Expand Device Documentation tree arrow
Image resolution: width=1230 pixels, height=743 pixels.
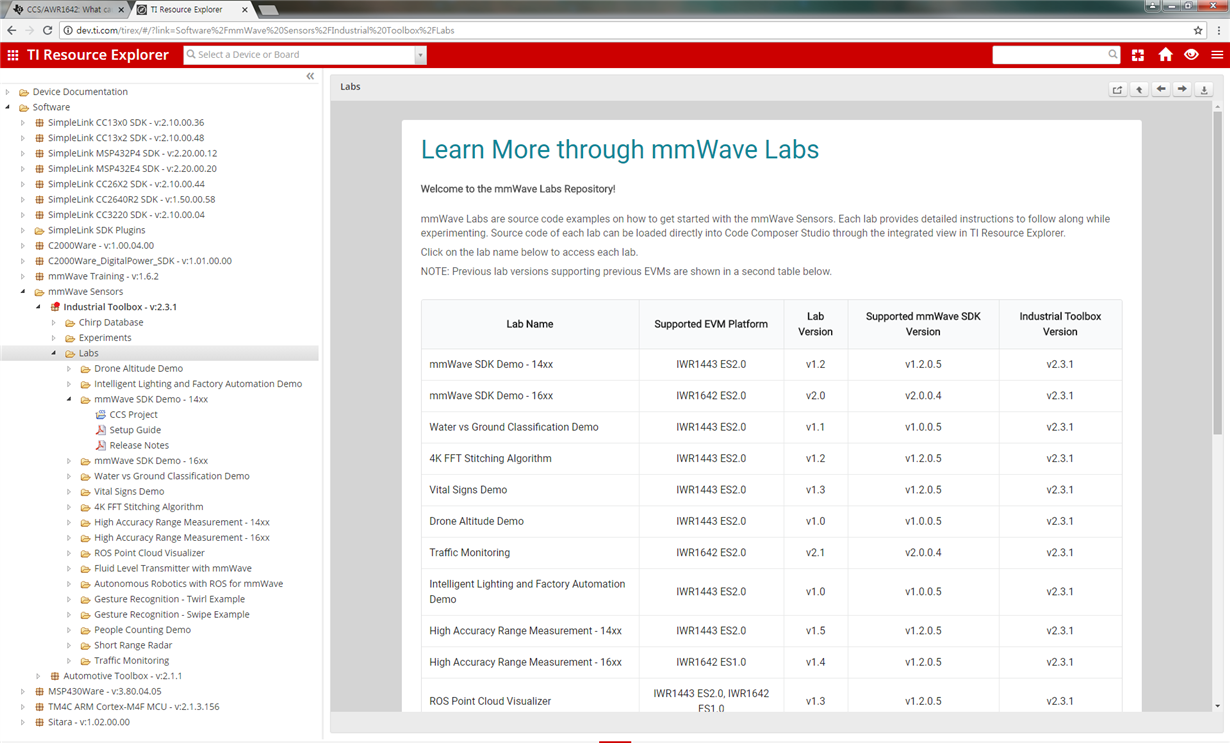click(8, 92)
